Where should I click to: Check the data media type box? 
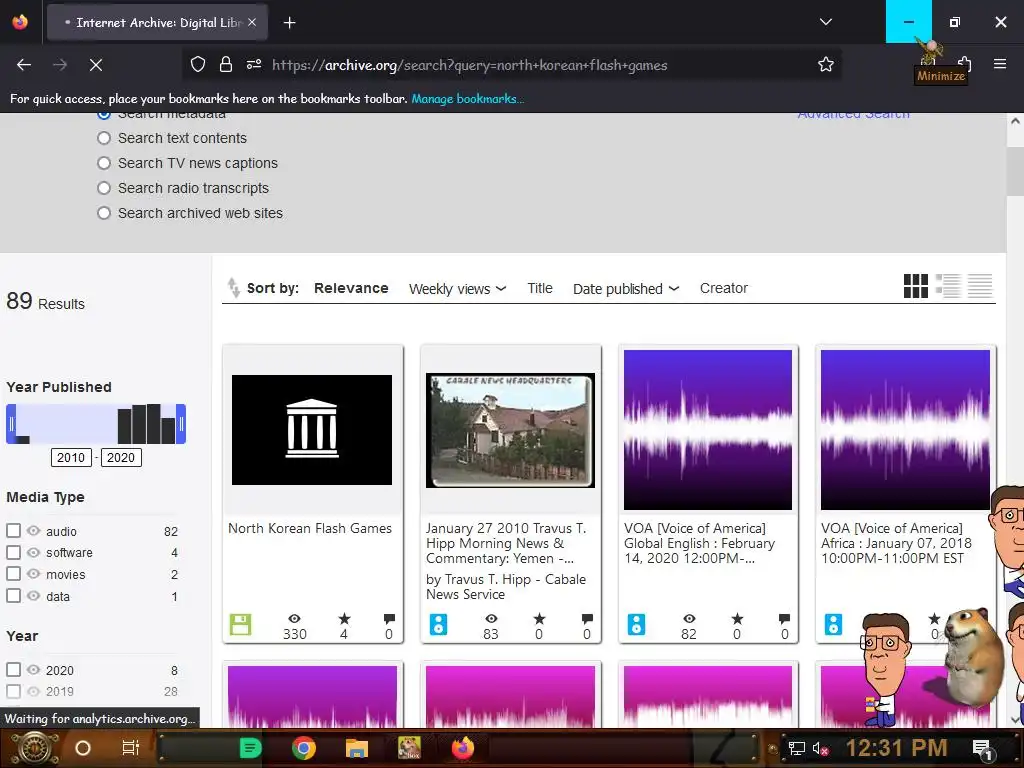(x=13, y=596)
